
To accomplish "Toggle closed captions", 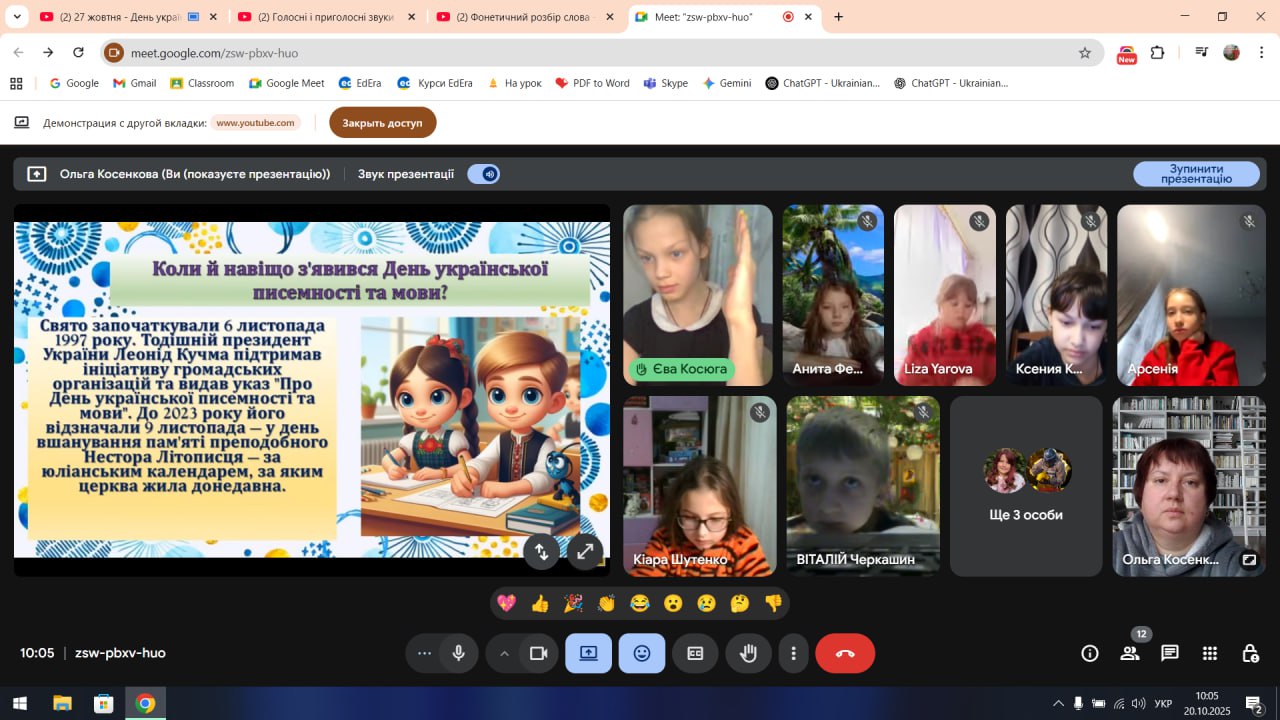I will [x=695, y=653].
